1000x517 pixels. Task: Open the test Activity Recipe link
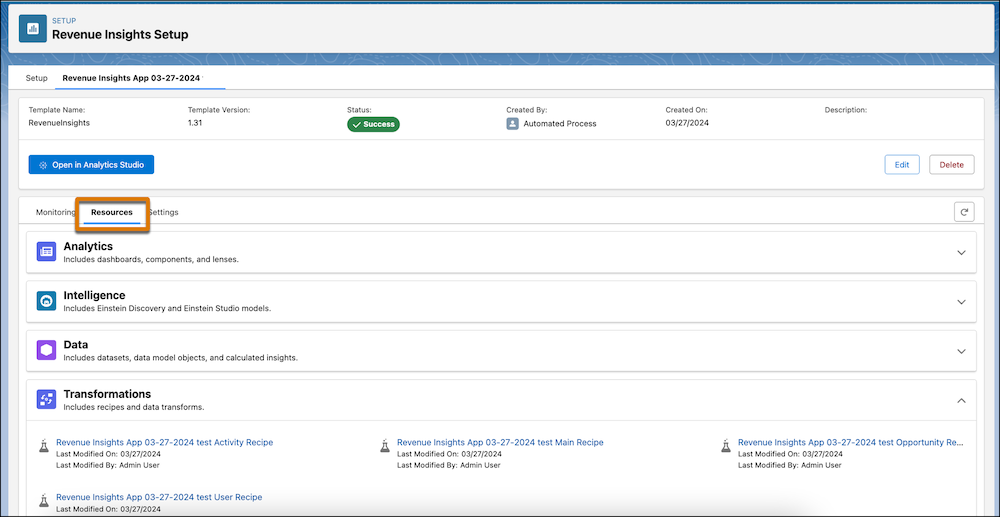165,442
